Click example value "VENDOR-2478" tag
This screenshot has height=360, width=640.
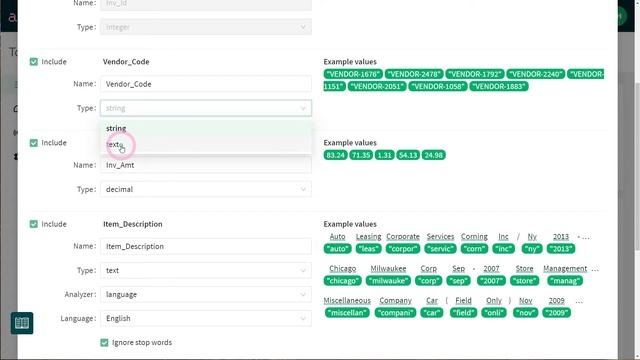(x=414, y=74)
